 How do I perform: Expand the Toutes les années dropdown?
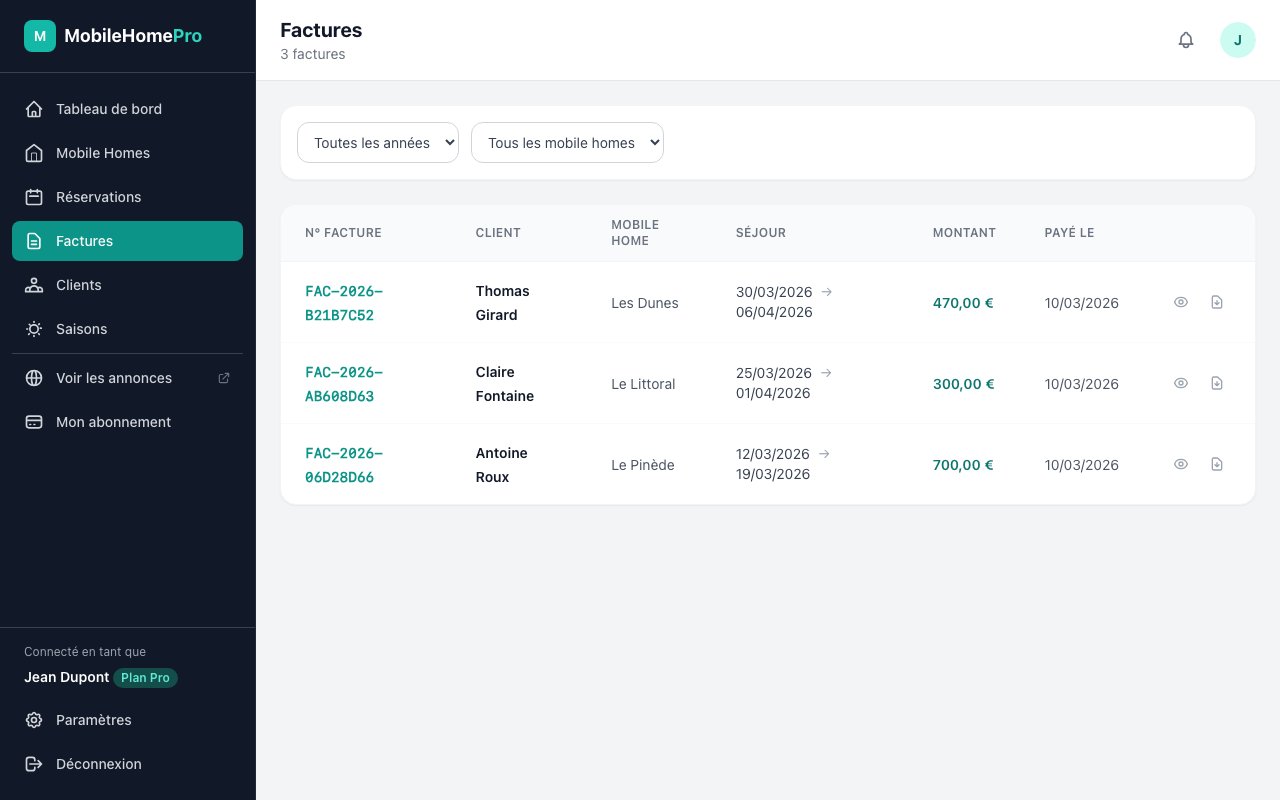378,143
